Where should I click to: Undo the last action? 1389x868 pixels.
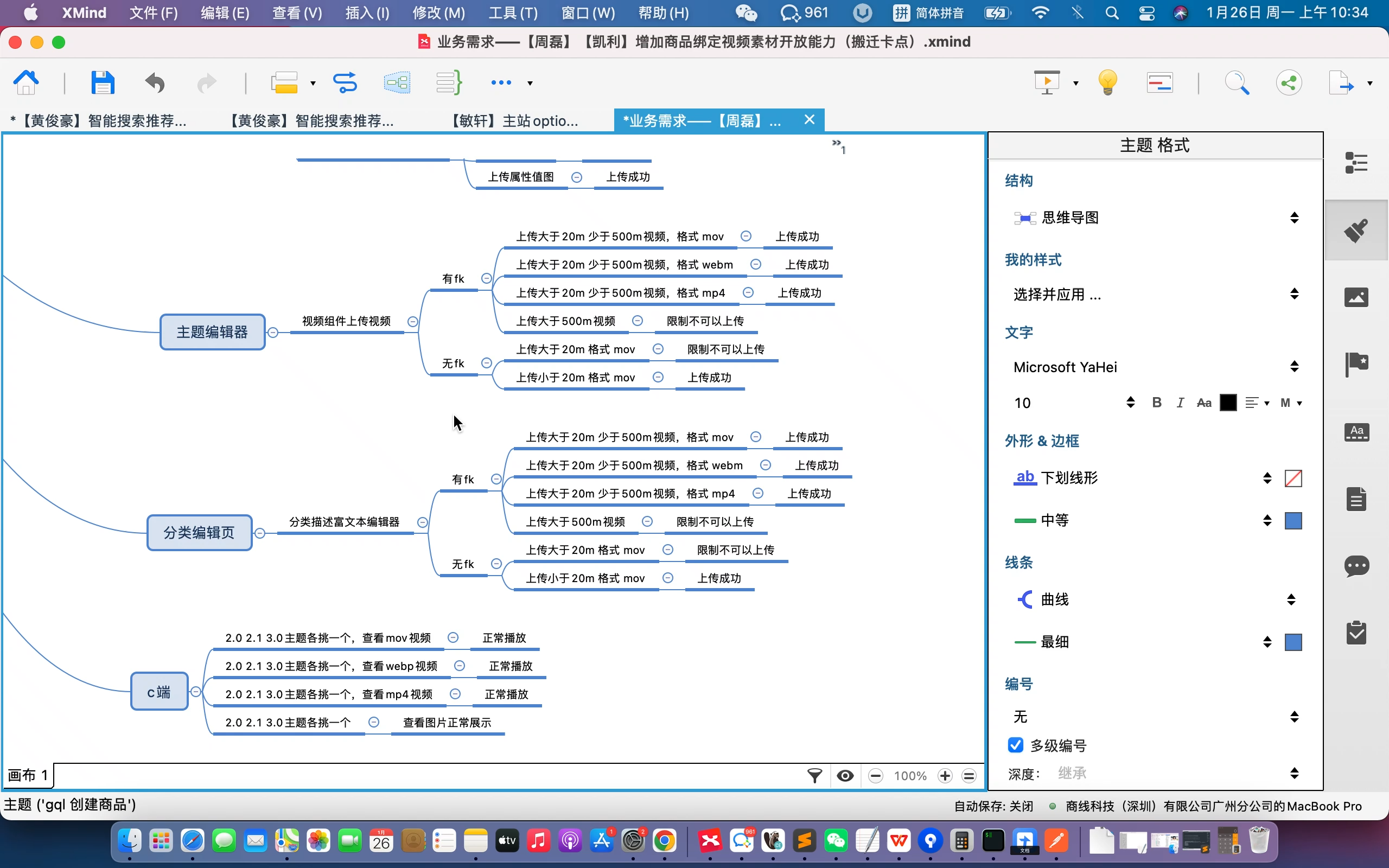tap(155, 83)
